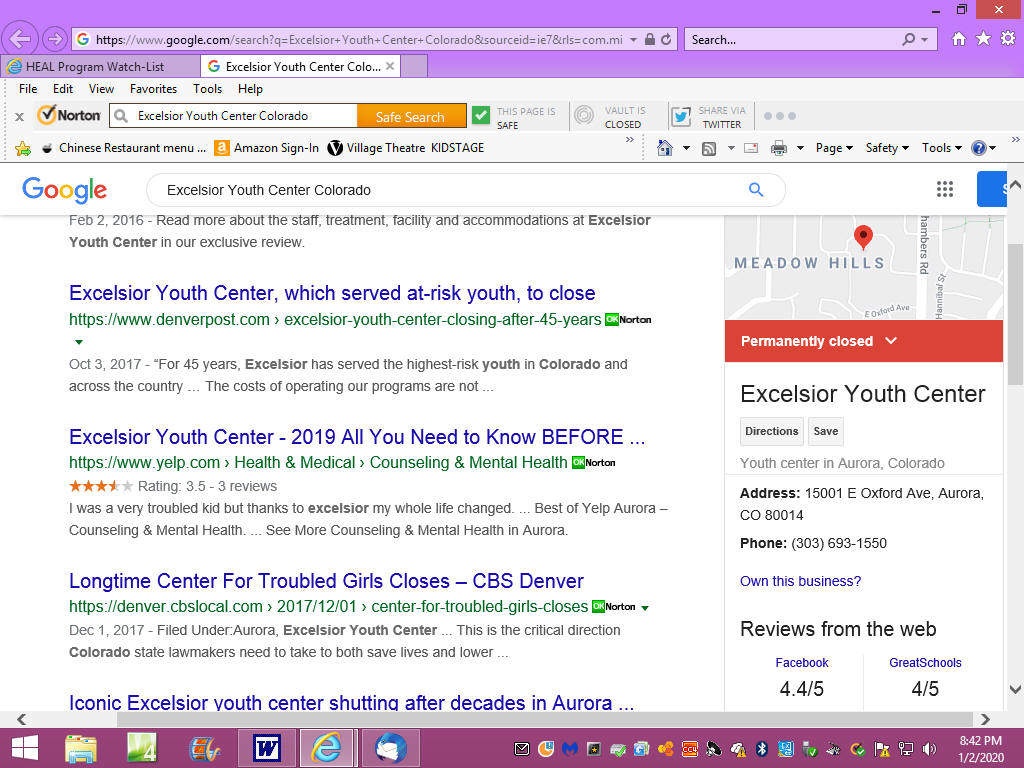Image resolution: width=1024 pixels, height=768 pixels.
Task: Click the Meadow Hills map thumbnail
Action: (863, 267)
